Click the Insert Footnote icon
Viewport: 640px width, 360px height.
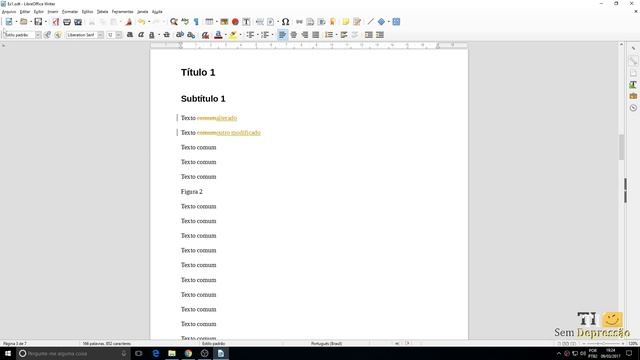click(310, 22)
